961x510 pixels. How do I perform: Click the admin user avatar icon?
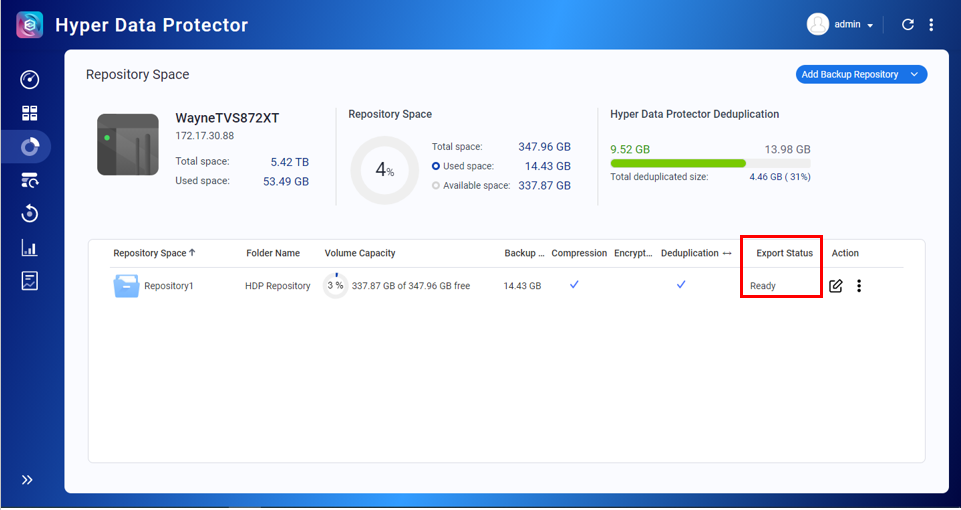pos(818,25)
